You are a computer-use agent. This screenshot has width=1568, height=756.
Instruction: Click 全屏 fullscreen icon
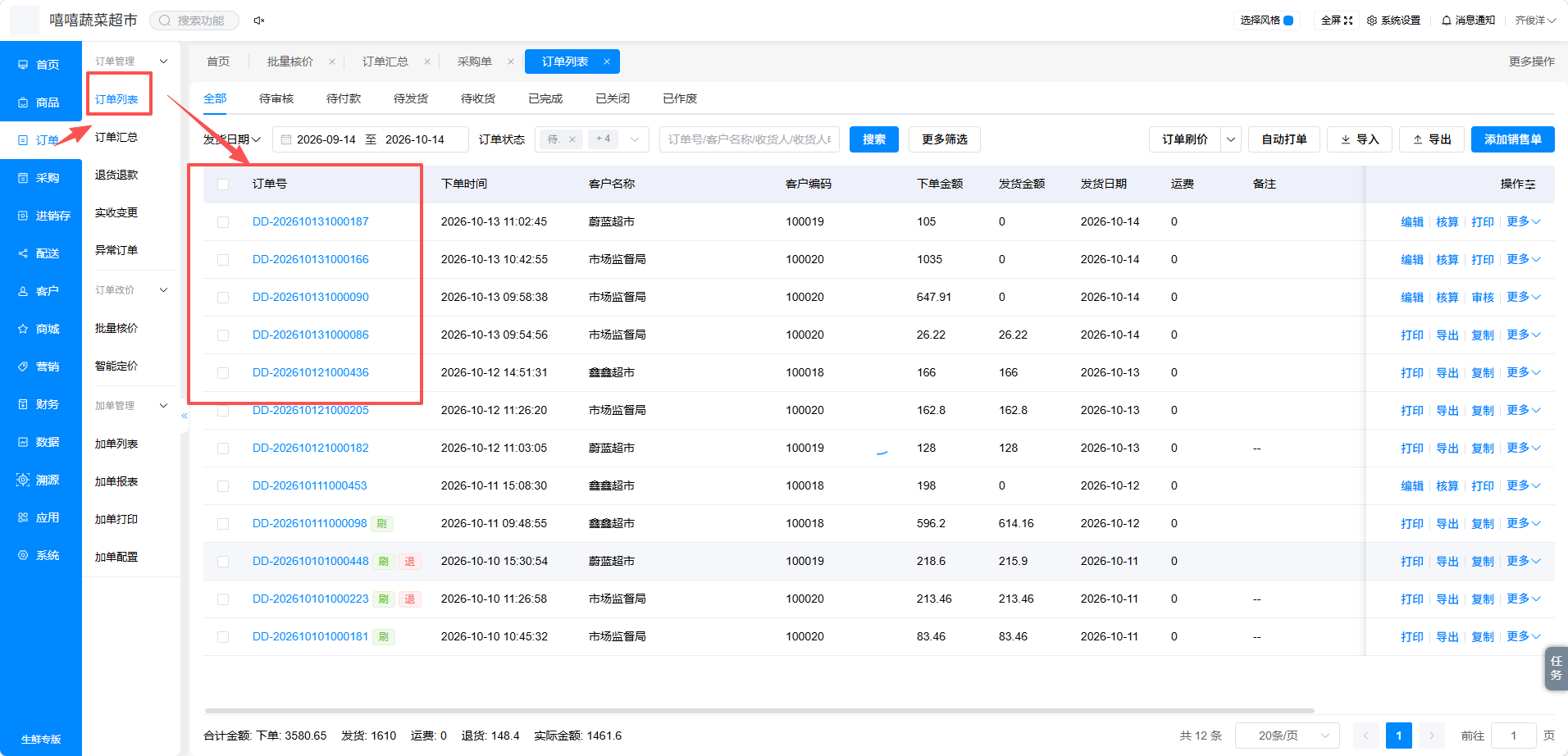pos(1348,20)
